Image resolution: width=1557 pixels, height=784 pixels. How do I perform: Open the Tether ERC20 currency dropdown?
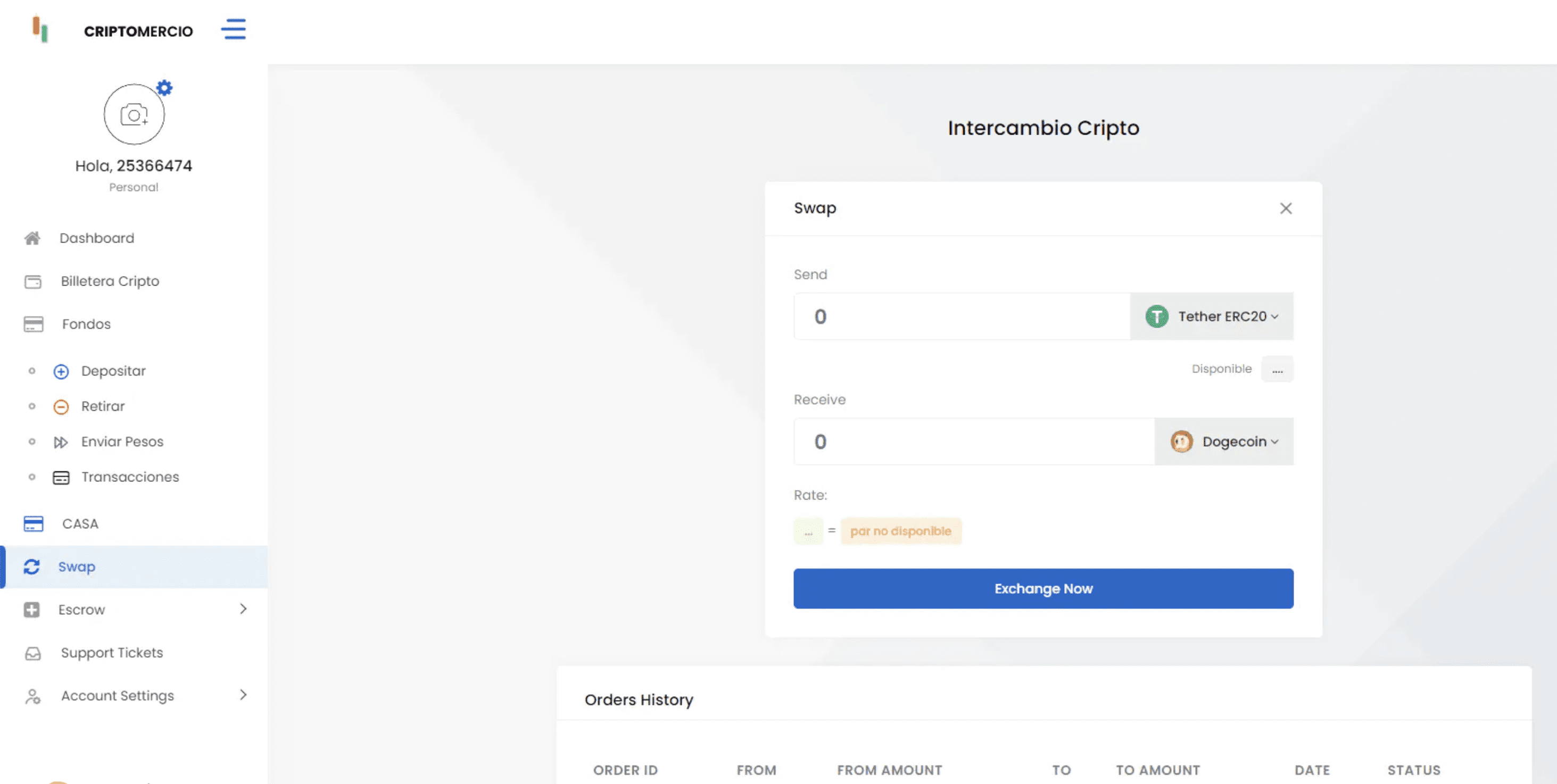pyautogui.click(x=1211, y=316)
